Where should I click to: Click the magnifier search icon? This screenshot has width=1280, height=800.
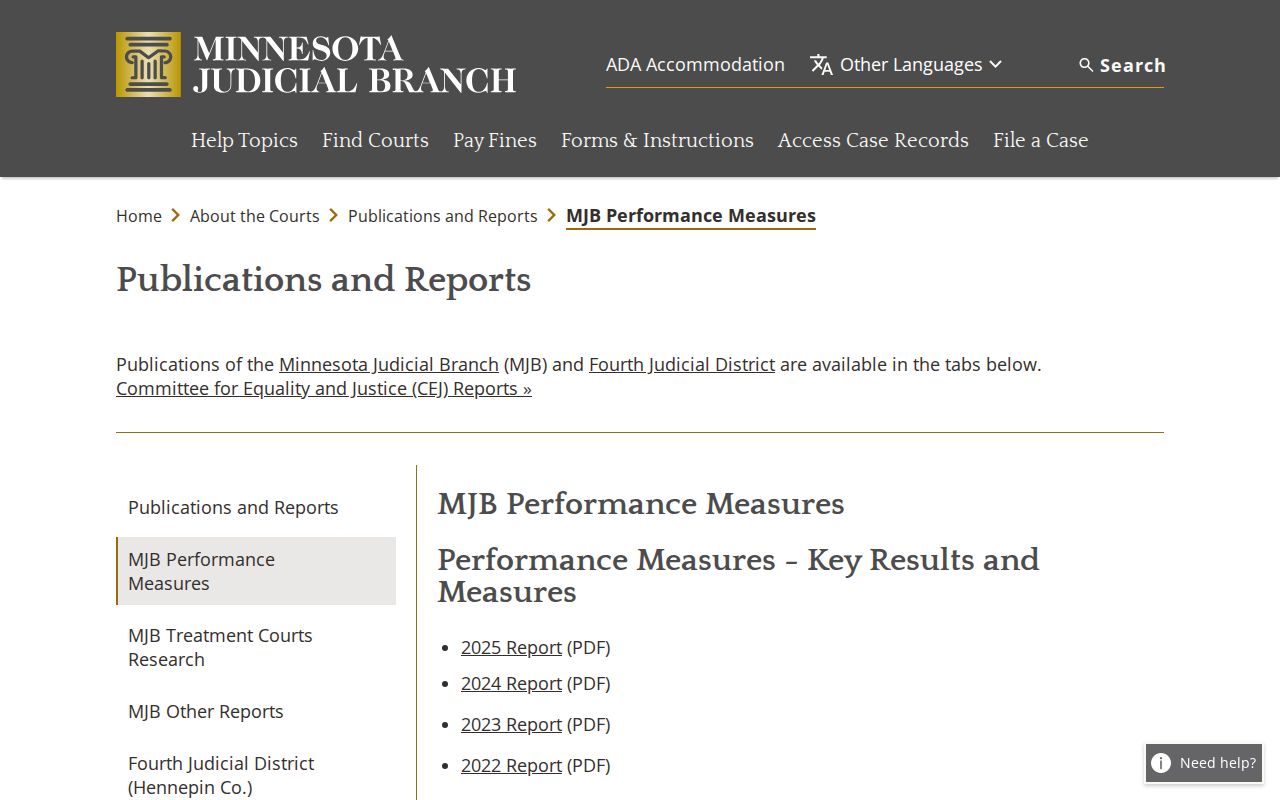(x=1086, y=65)
